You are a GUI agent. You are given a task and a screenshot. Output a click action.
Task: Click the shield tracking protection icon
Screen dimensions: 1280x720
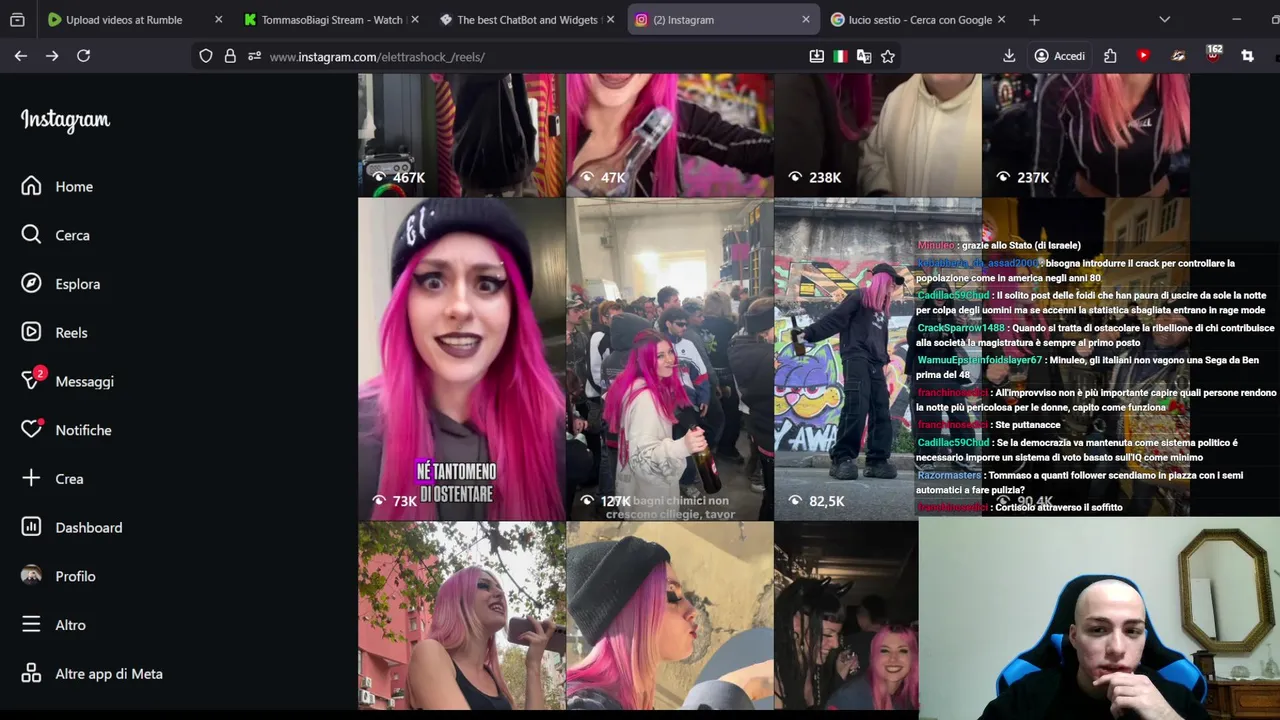coord(206,56)
